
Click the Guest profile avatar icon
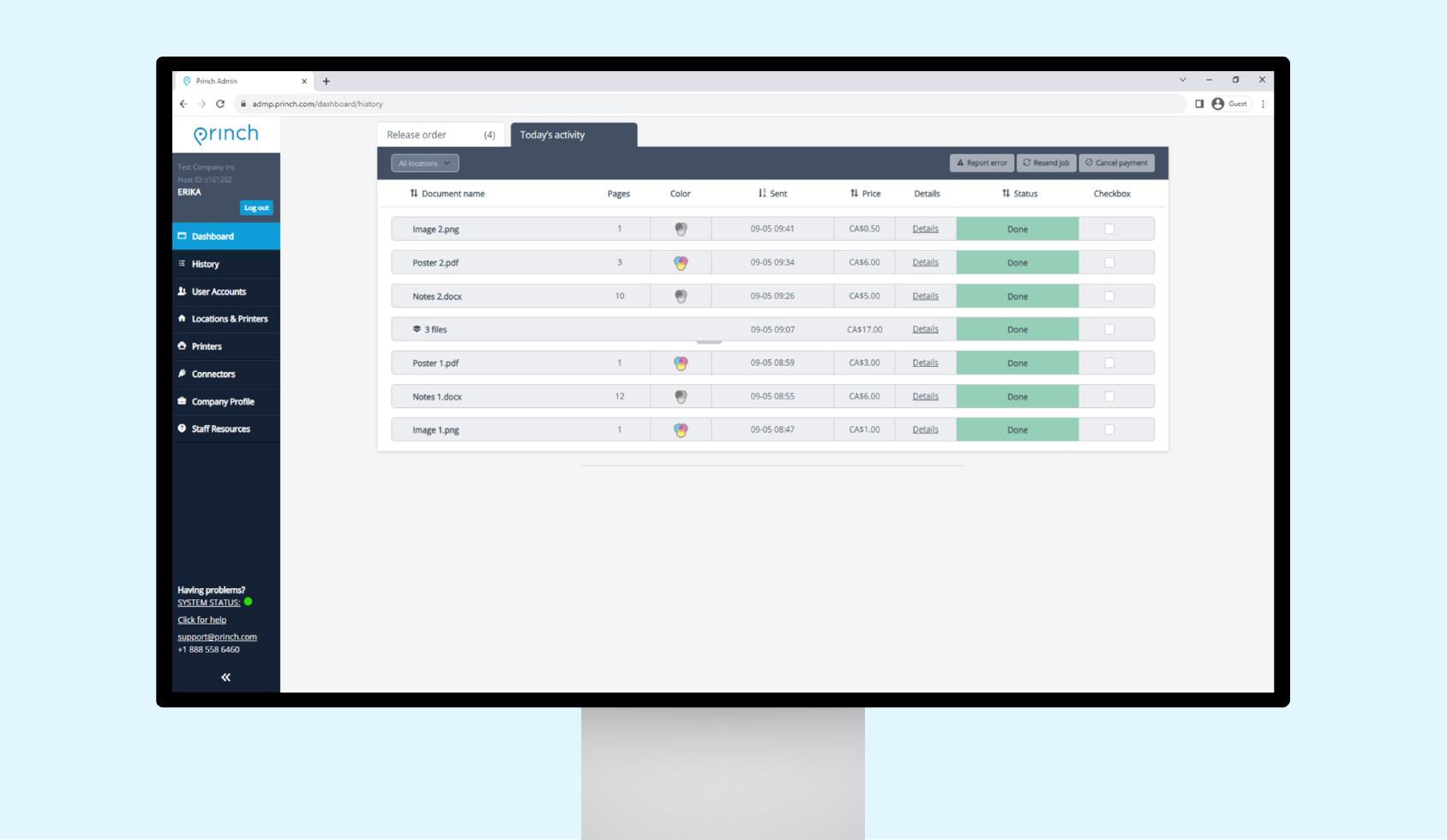tap(1217, 104)
